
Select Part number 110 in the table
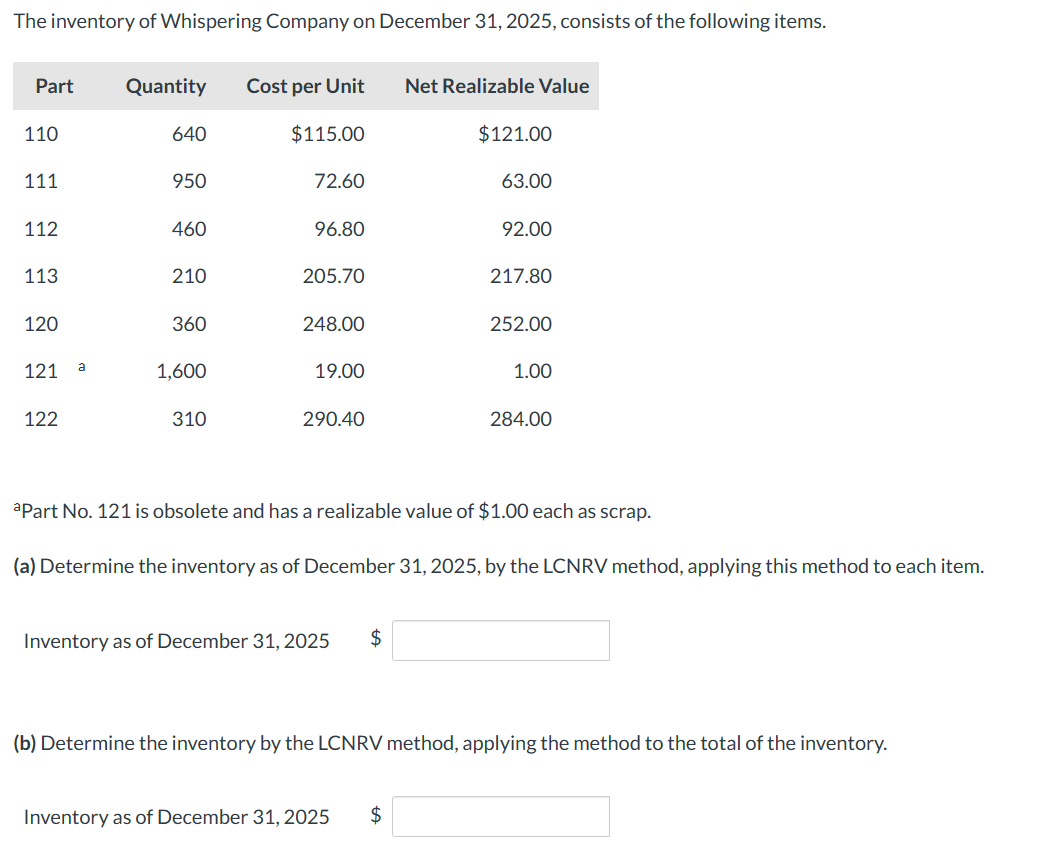coord(40,134)
